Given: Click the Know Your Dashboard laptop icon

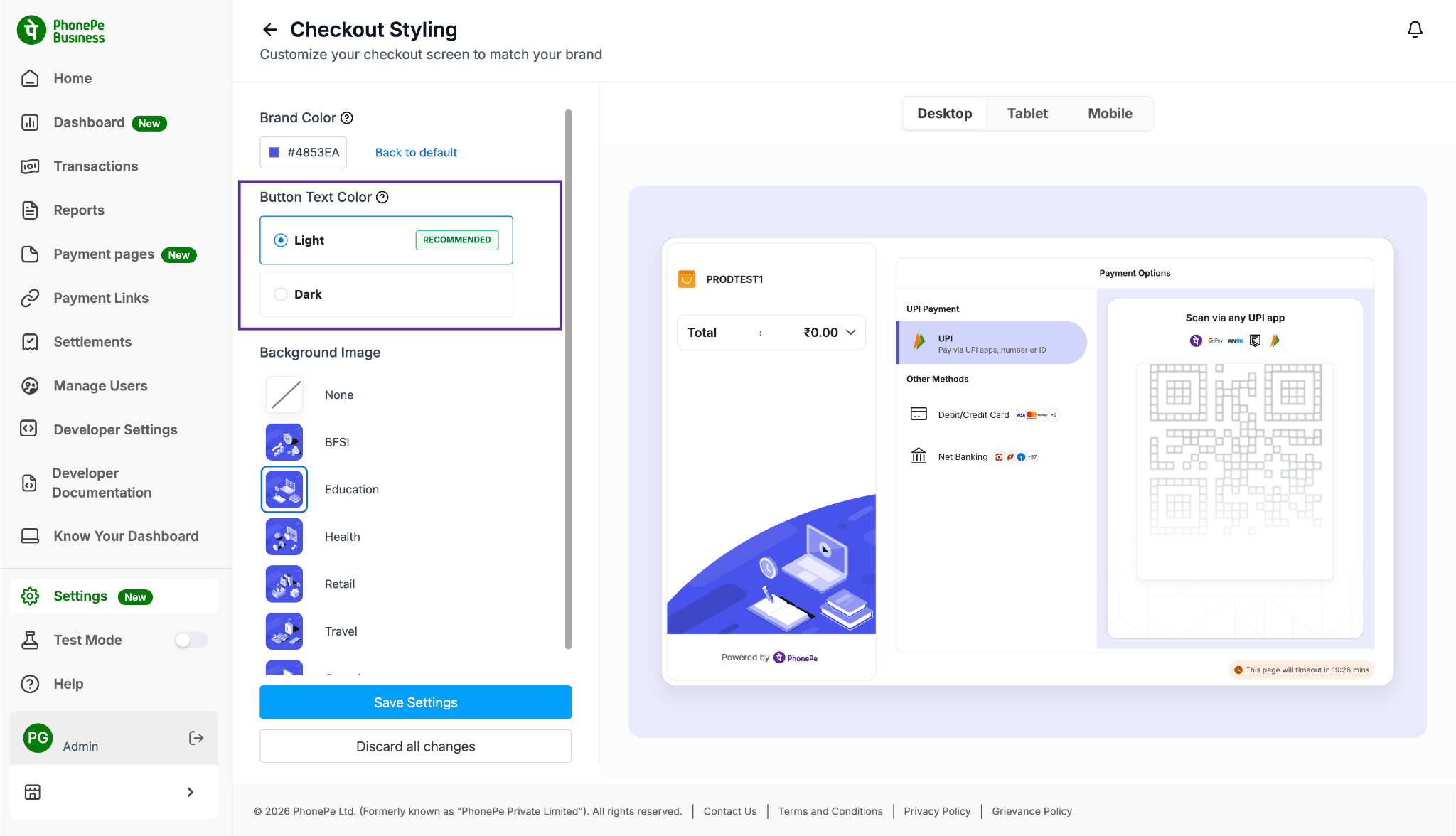Looking at the screenshot, I should click(30, 536).
